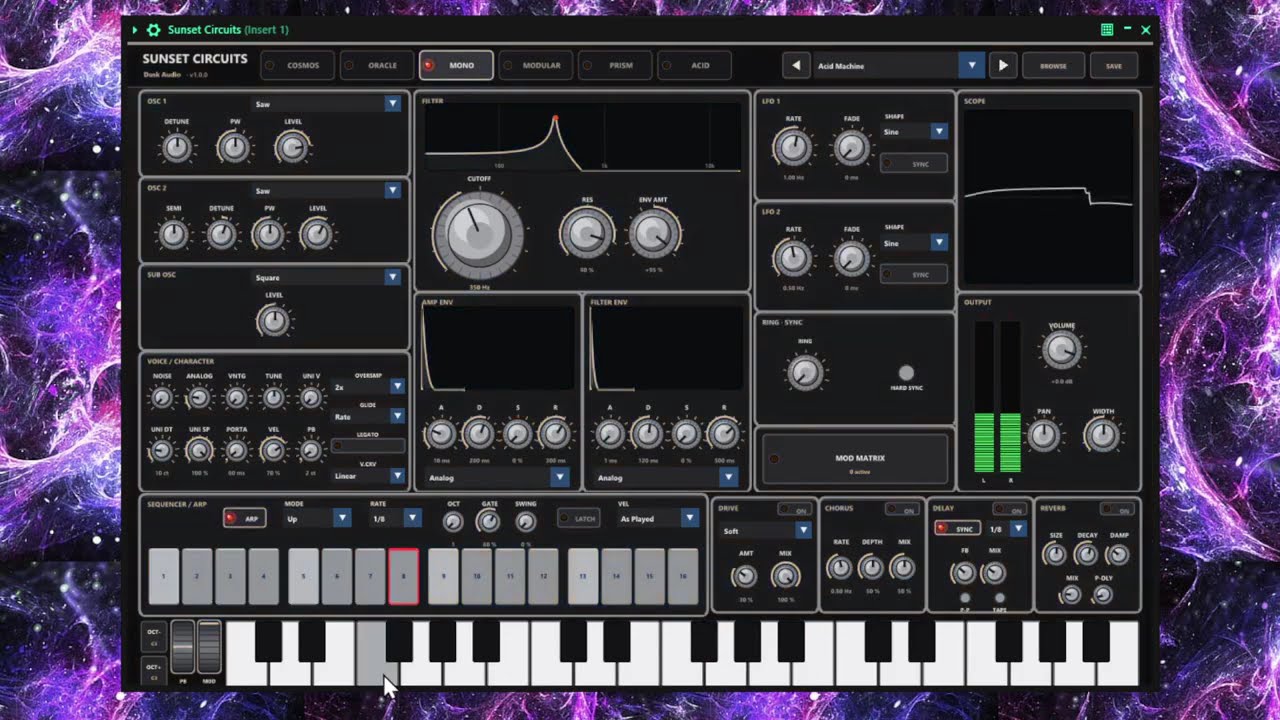Screen dimensions: 1280x720
Task: Switch to the COSMOS engine tab
Action: (x=297, y=66)
